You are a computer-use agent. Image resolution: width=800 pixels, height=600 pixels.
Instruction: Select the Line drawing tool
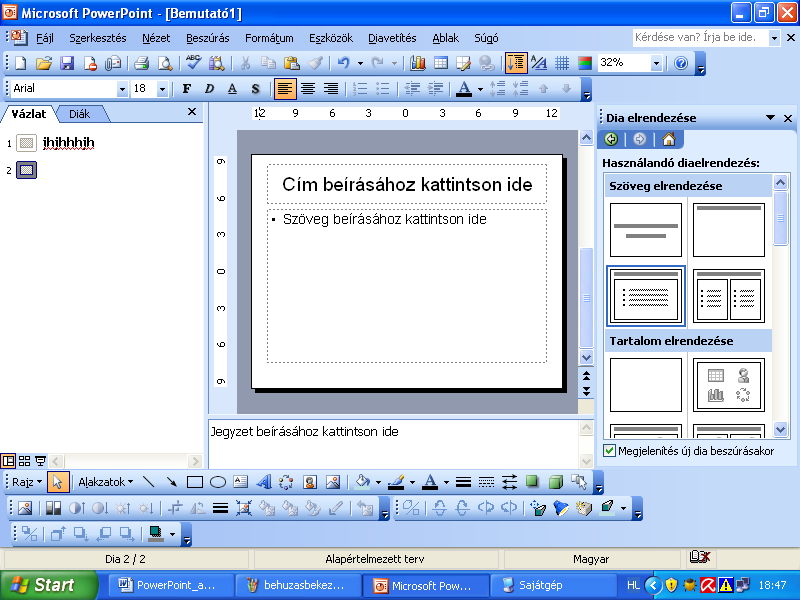click(x=148, y=482)
